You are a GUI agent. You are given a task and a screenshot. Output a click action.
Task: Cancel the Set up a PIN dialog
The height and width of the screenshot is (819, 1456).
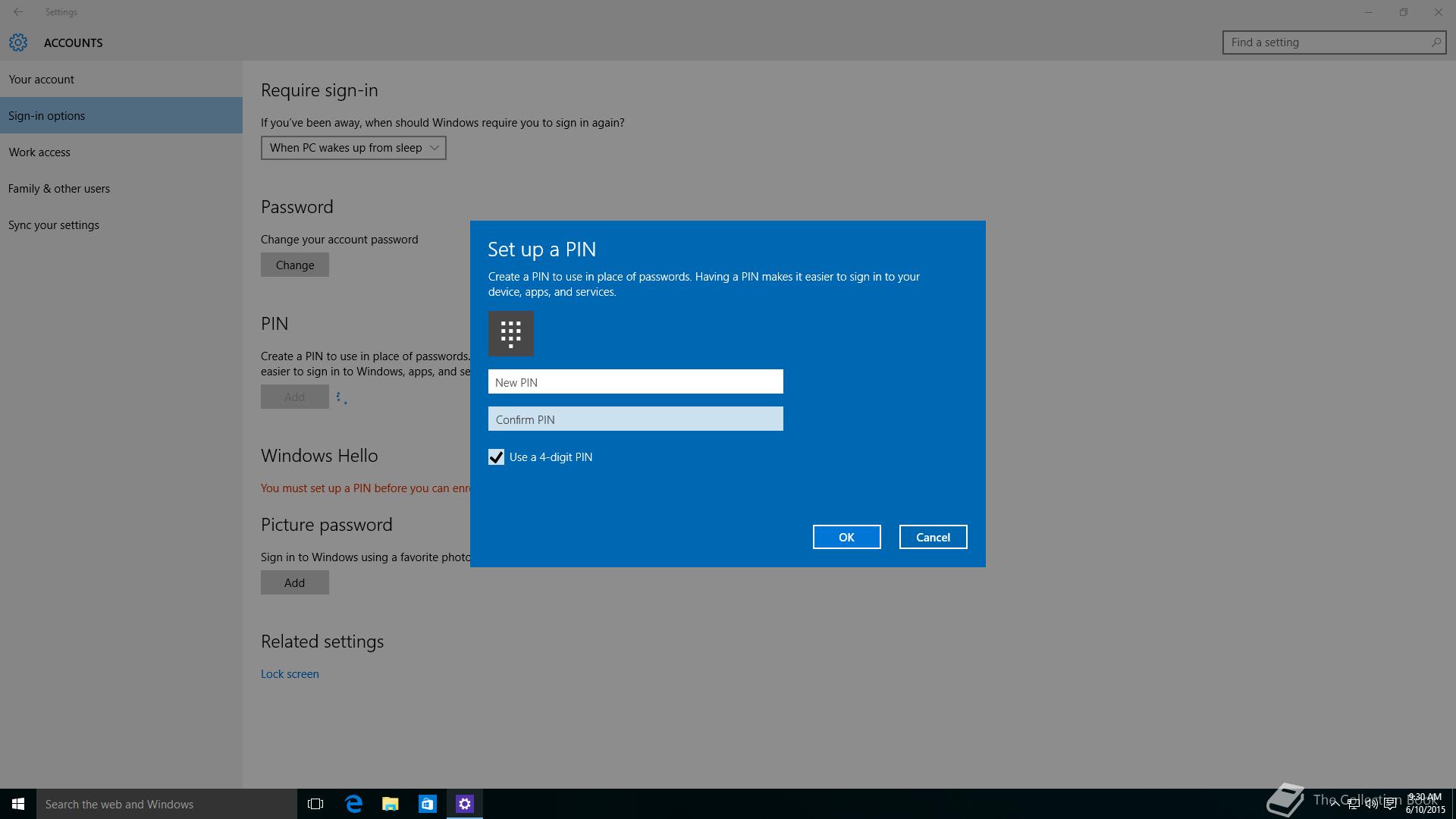tap(933, 537)
